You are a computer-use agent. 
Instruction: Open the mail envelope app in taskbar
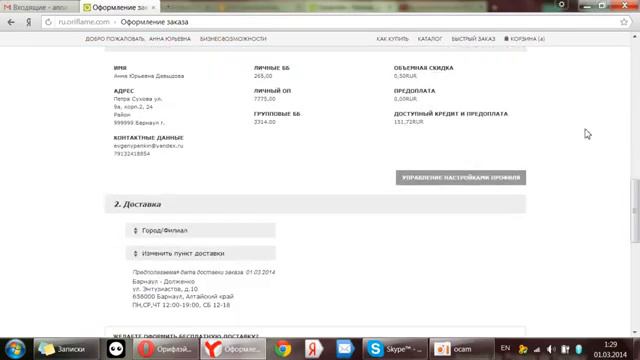point(345,349)
